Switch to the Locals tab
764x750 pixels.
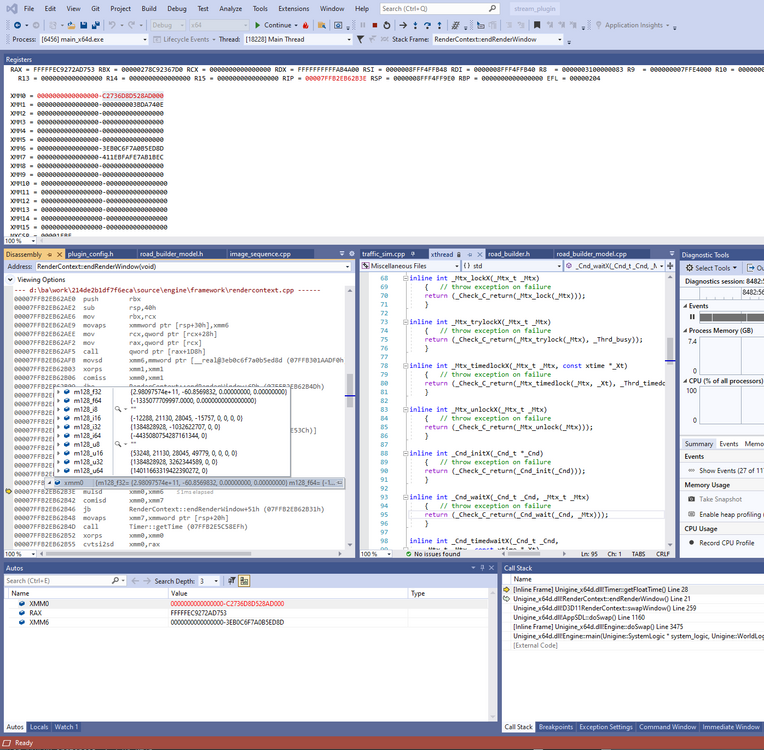tap(39, 727)
